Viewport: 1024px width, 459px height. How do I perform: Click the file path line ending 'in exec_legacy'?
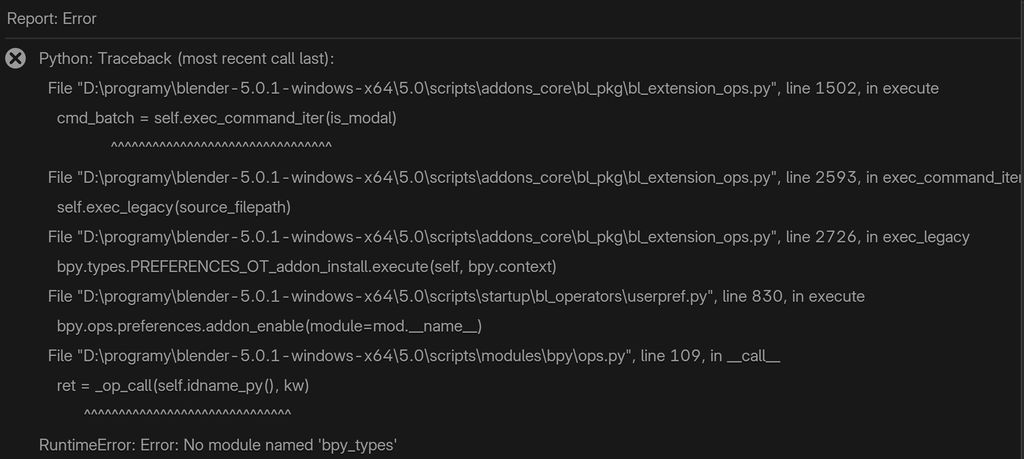click(x=508, y=237)
